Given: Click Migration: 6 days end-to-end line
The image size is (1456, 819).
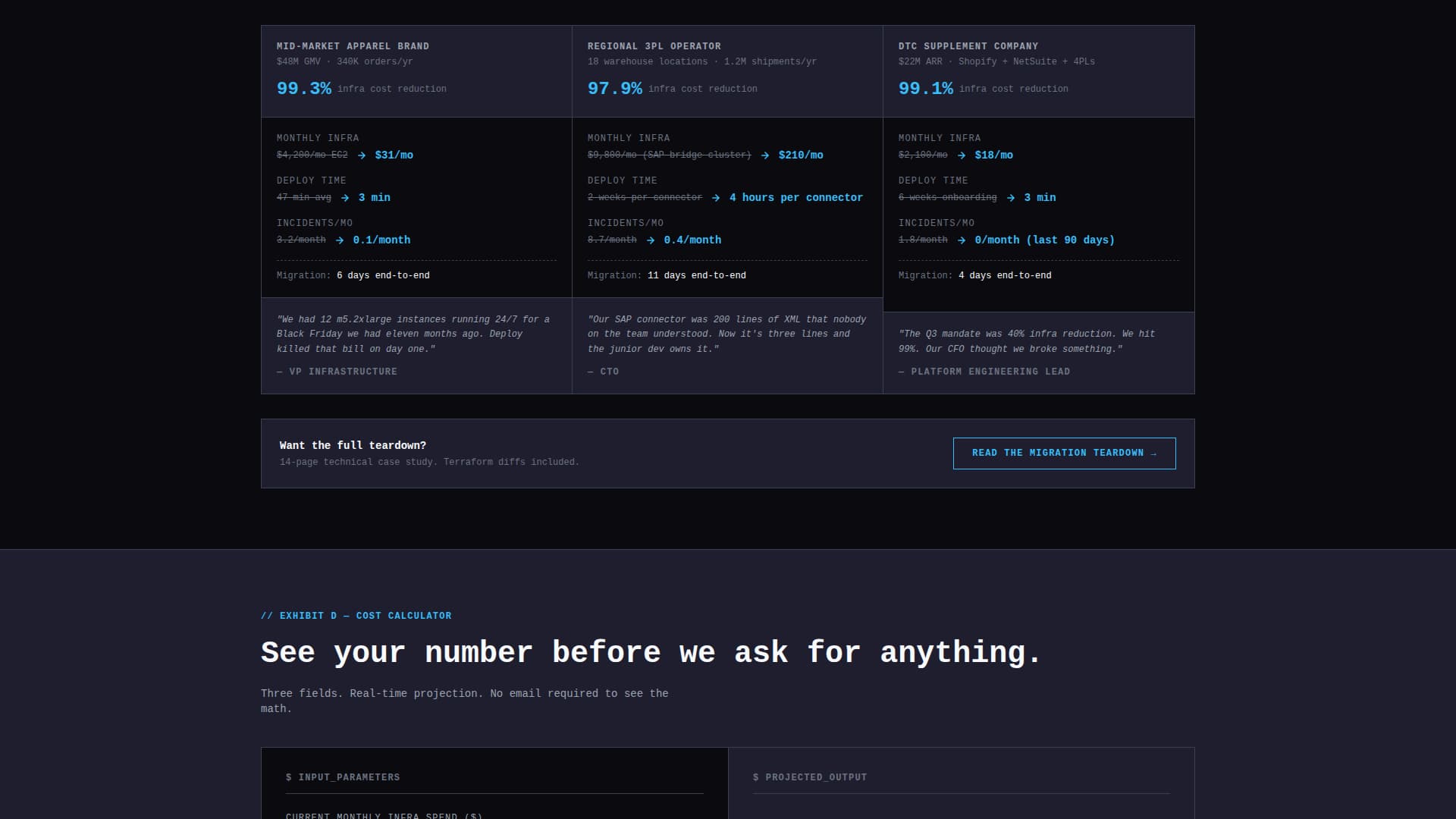Looking at the screenshot, I should [x=353, y=276].
